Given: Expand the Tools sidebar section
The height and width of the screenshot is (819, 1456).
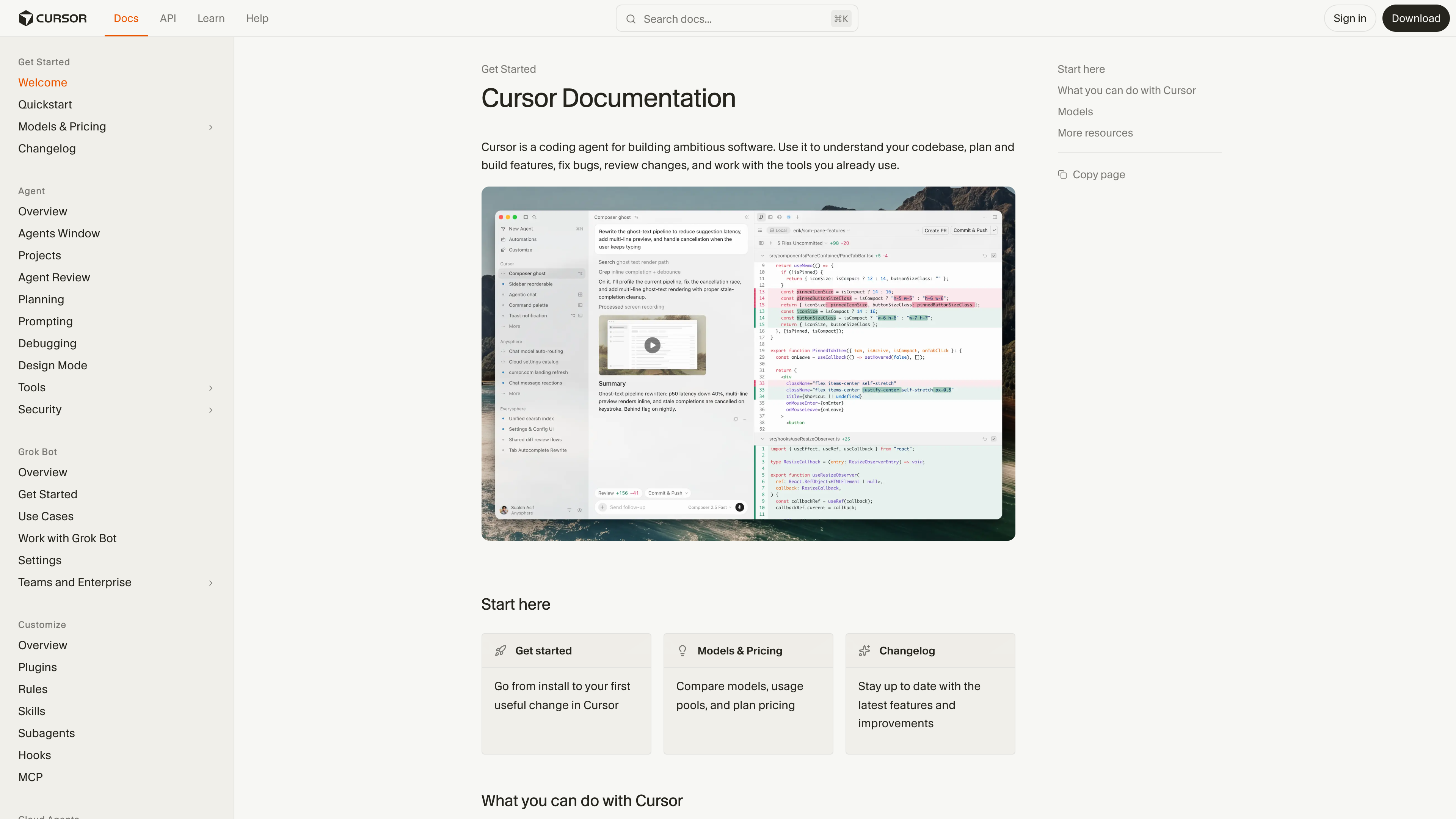Looking at the screenshot, I should [211, 388].
